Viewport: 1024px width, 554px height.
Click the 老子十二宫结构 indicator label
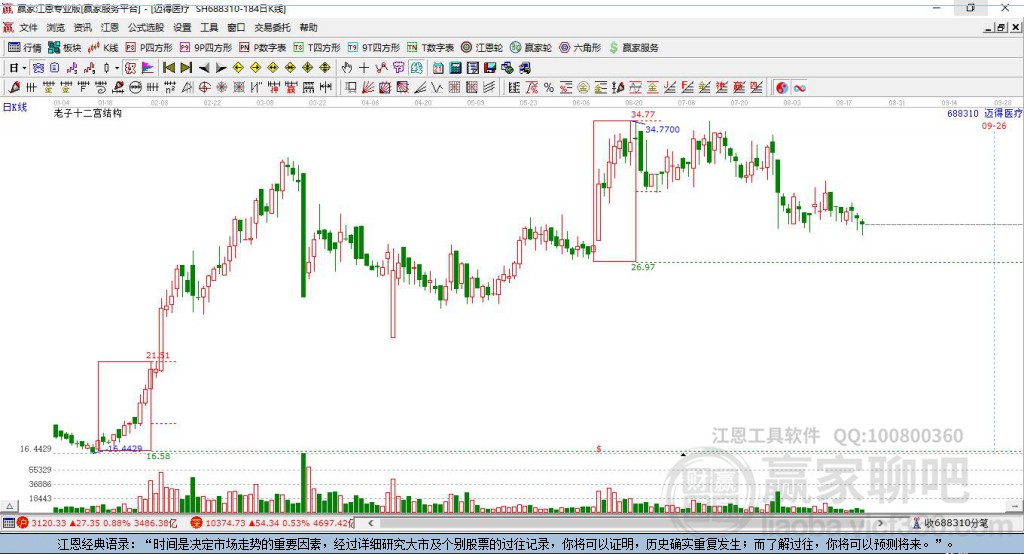[x=88, y=113]
